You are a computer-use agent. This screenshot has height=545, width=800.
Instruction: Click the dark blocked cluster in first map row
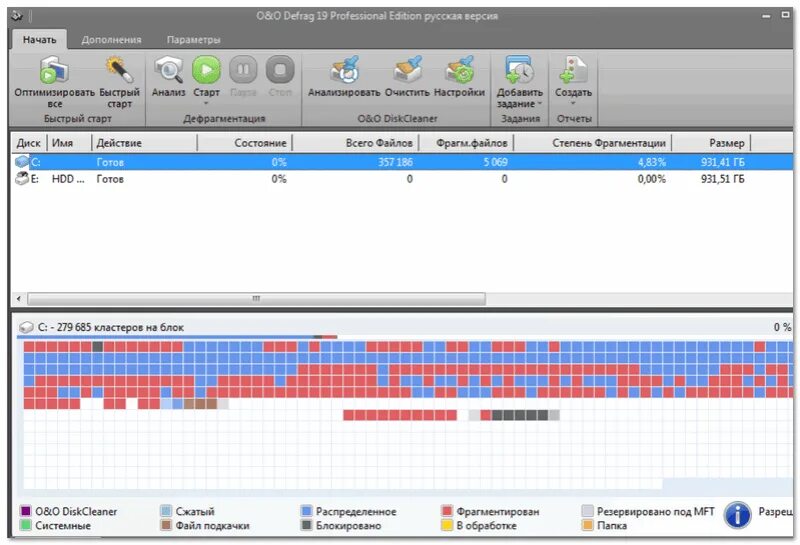[x=97, y=346]
